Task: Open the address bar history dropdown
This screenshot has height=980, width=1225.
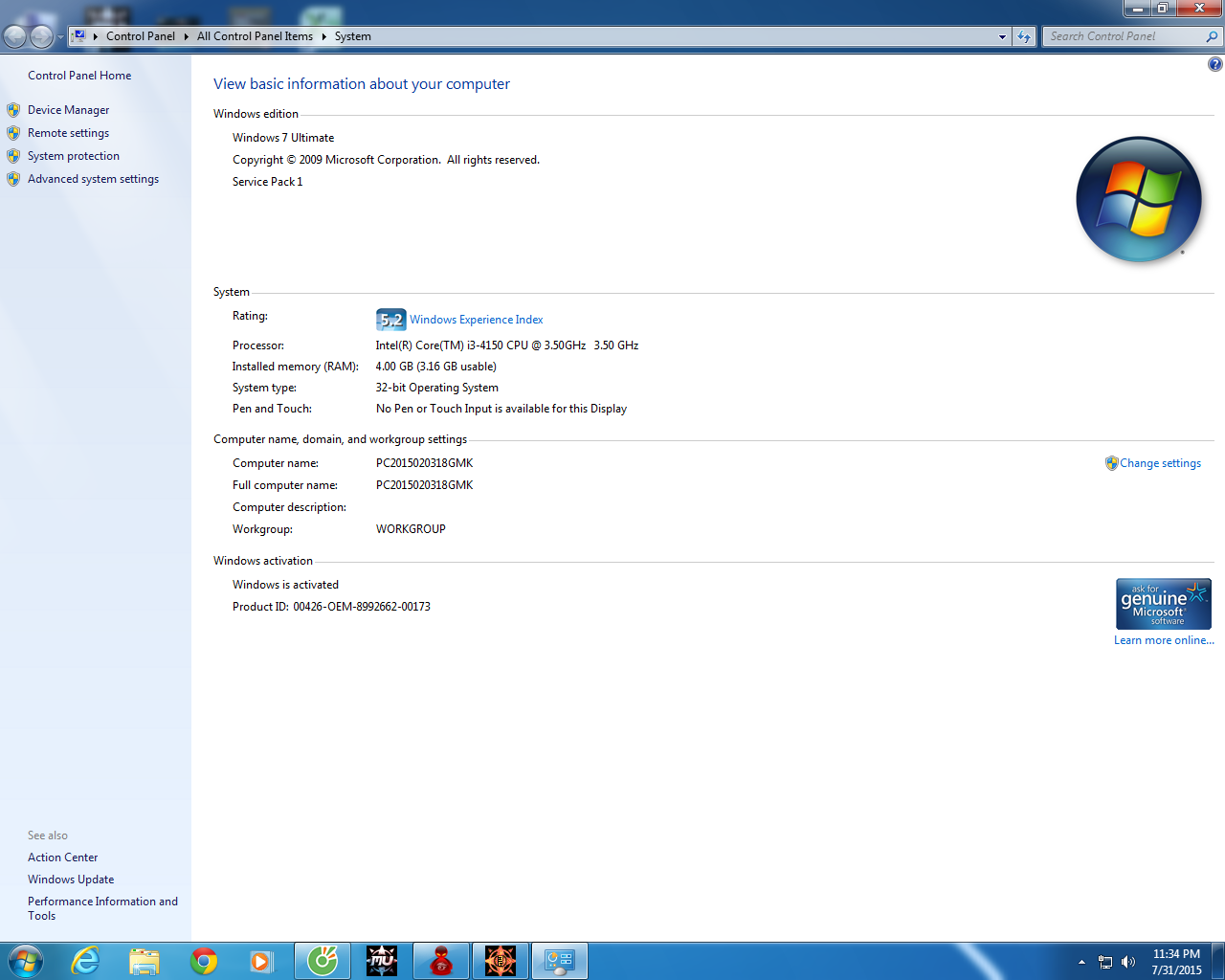Action: (x=1002, y=36)
